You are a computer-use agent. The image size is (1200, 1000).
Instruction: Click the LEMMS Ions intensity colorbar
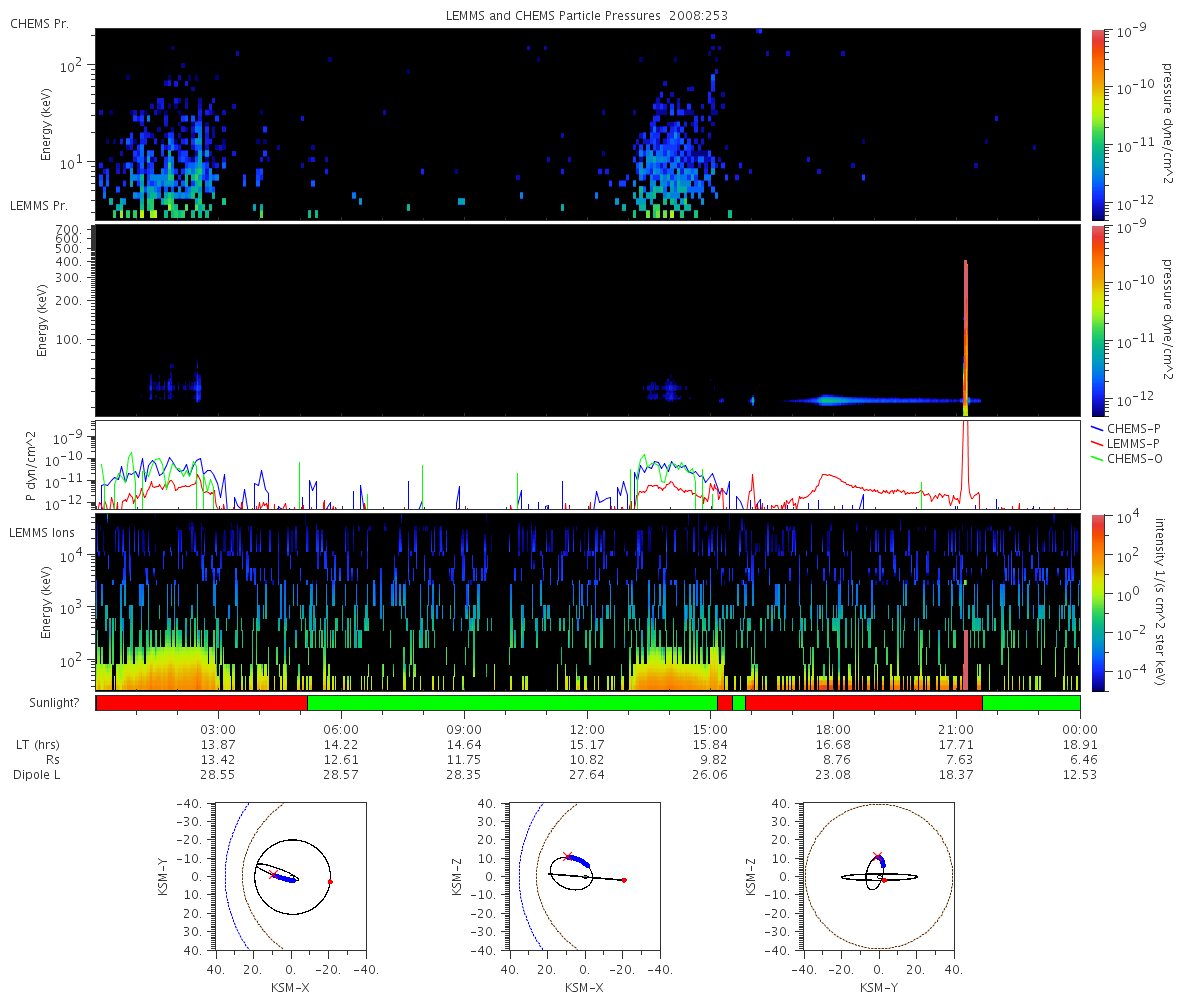pyautogui.click(x=1098, y=601)
